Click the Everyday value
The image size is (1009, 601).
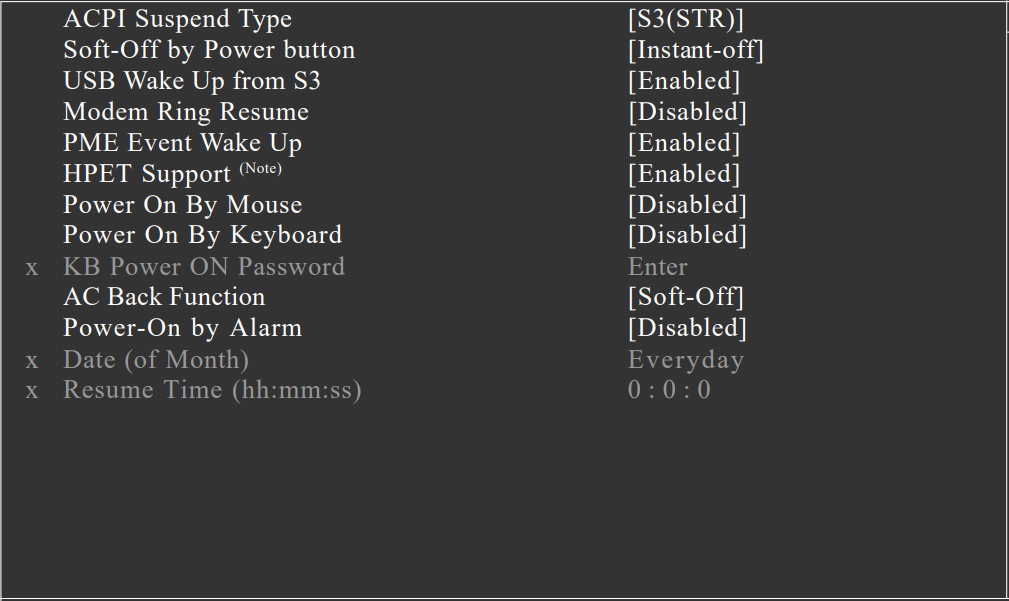687,359
